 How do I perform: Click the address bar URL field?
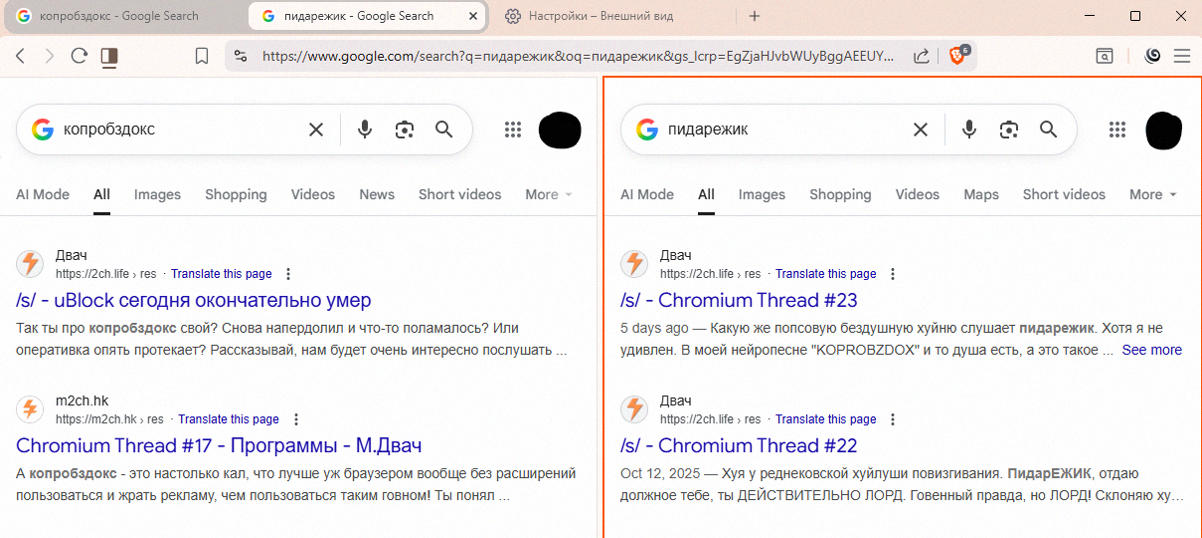coord(578,57)
